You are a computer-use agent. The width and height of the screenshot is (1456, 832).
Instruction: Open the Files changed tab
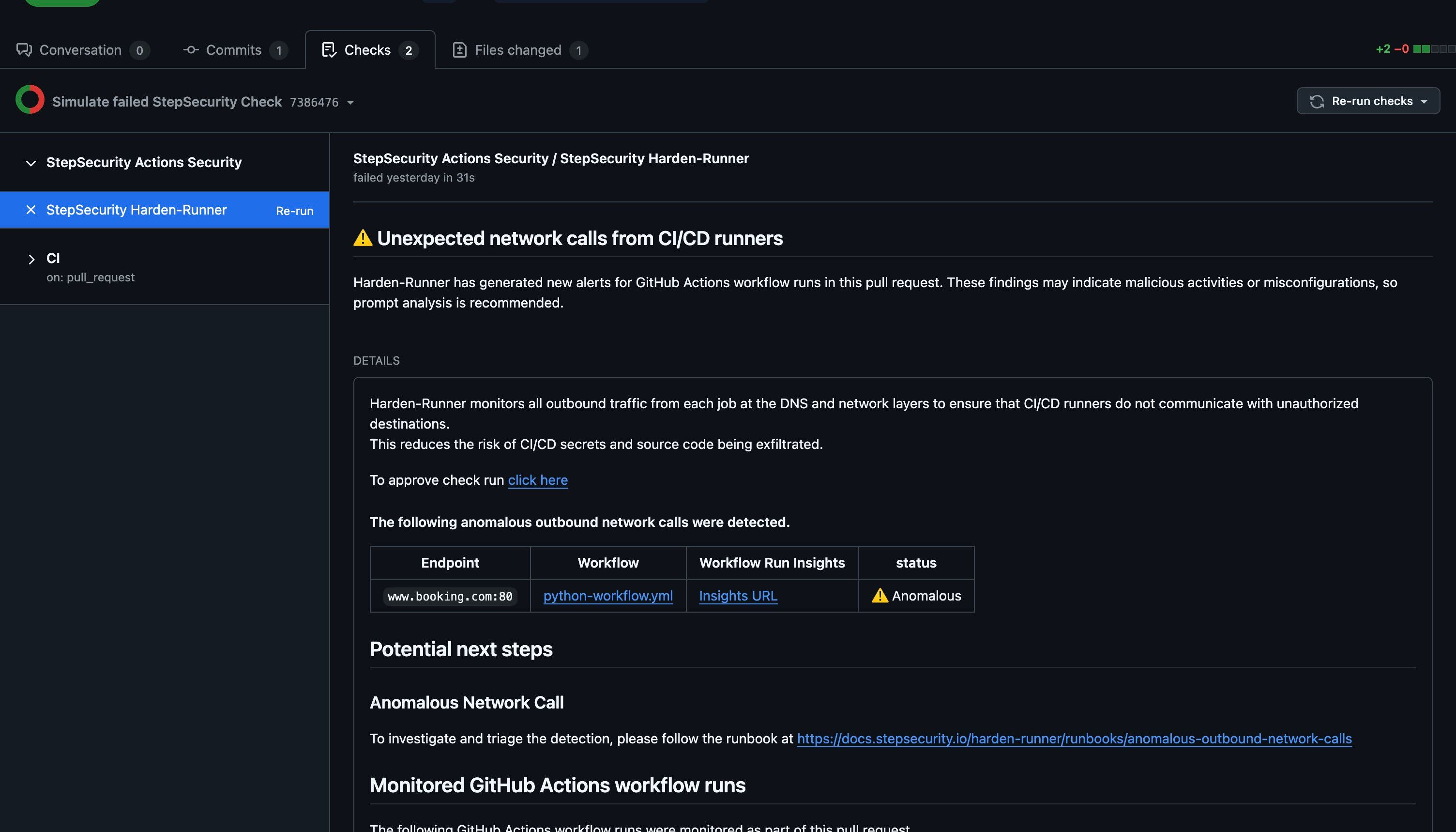[x=520, y=50]
